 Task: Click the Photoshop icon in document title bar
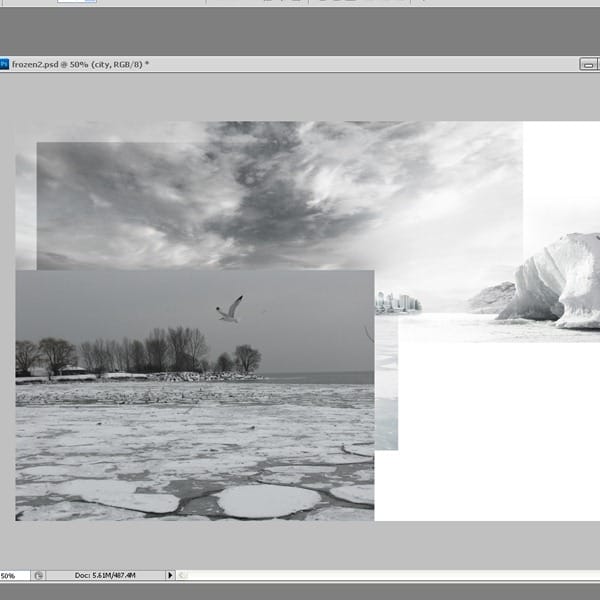coord(5,63)
